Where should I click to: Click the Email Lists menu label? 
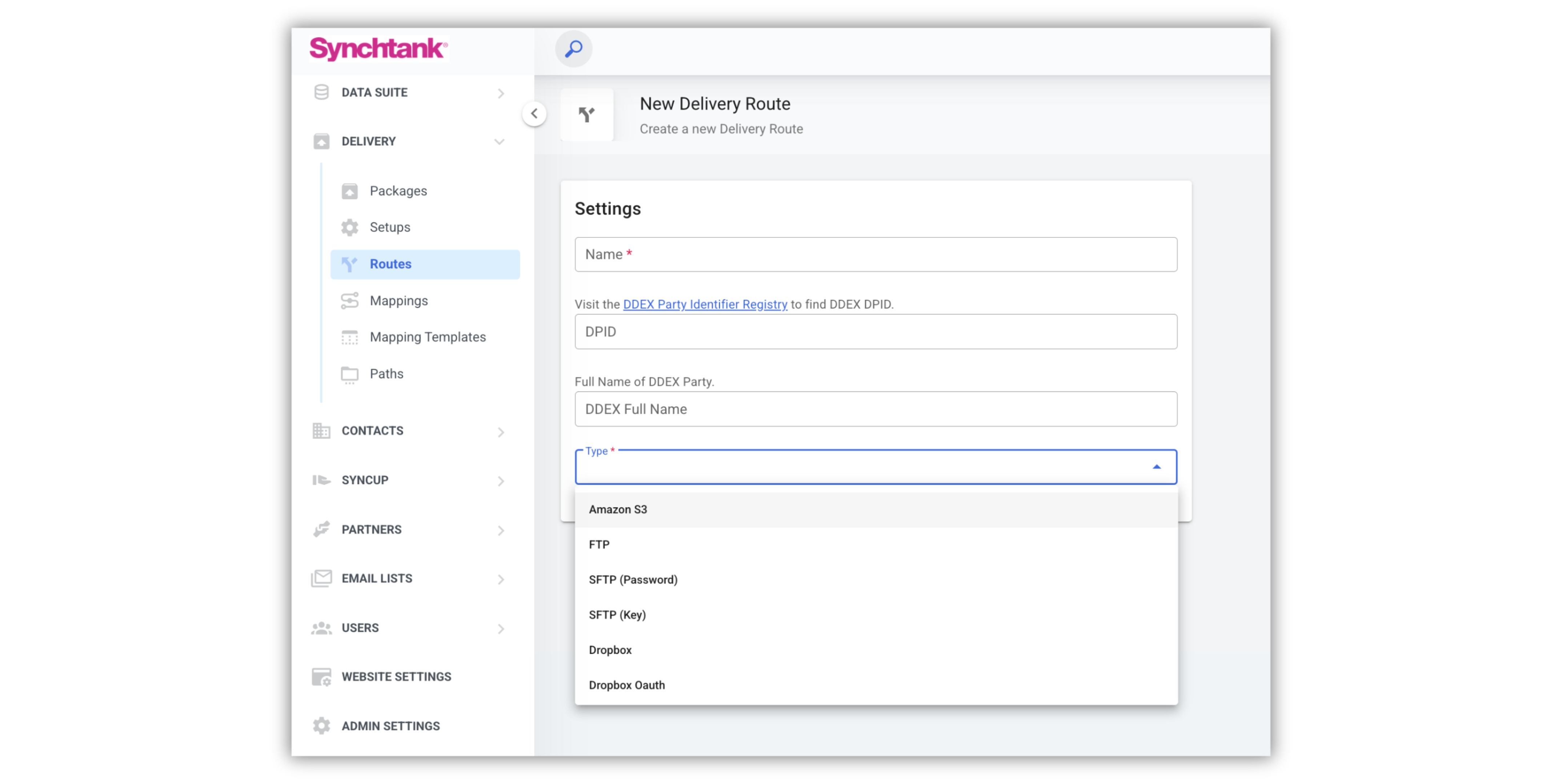pos(377,578)
